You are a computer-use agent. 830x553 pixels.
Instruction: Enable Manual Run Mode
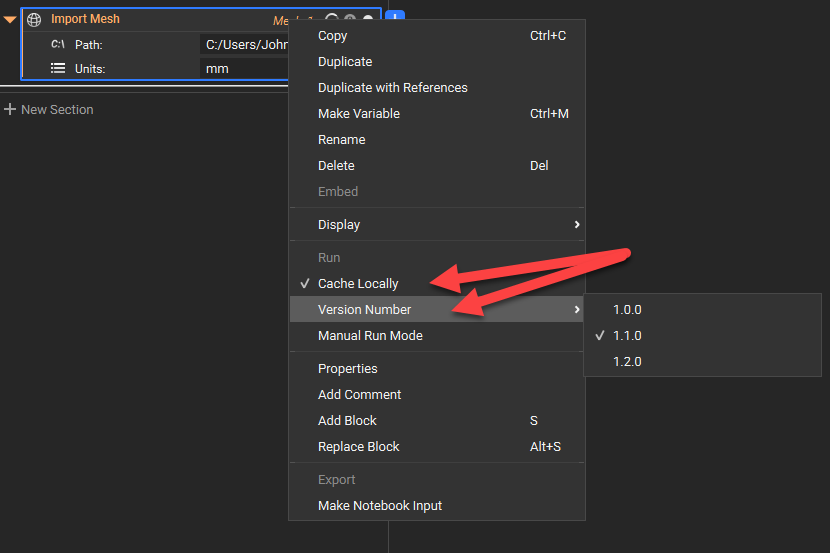click(370, 336)
